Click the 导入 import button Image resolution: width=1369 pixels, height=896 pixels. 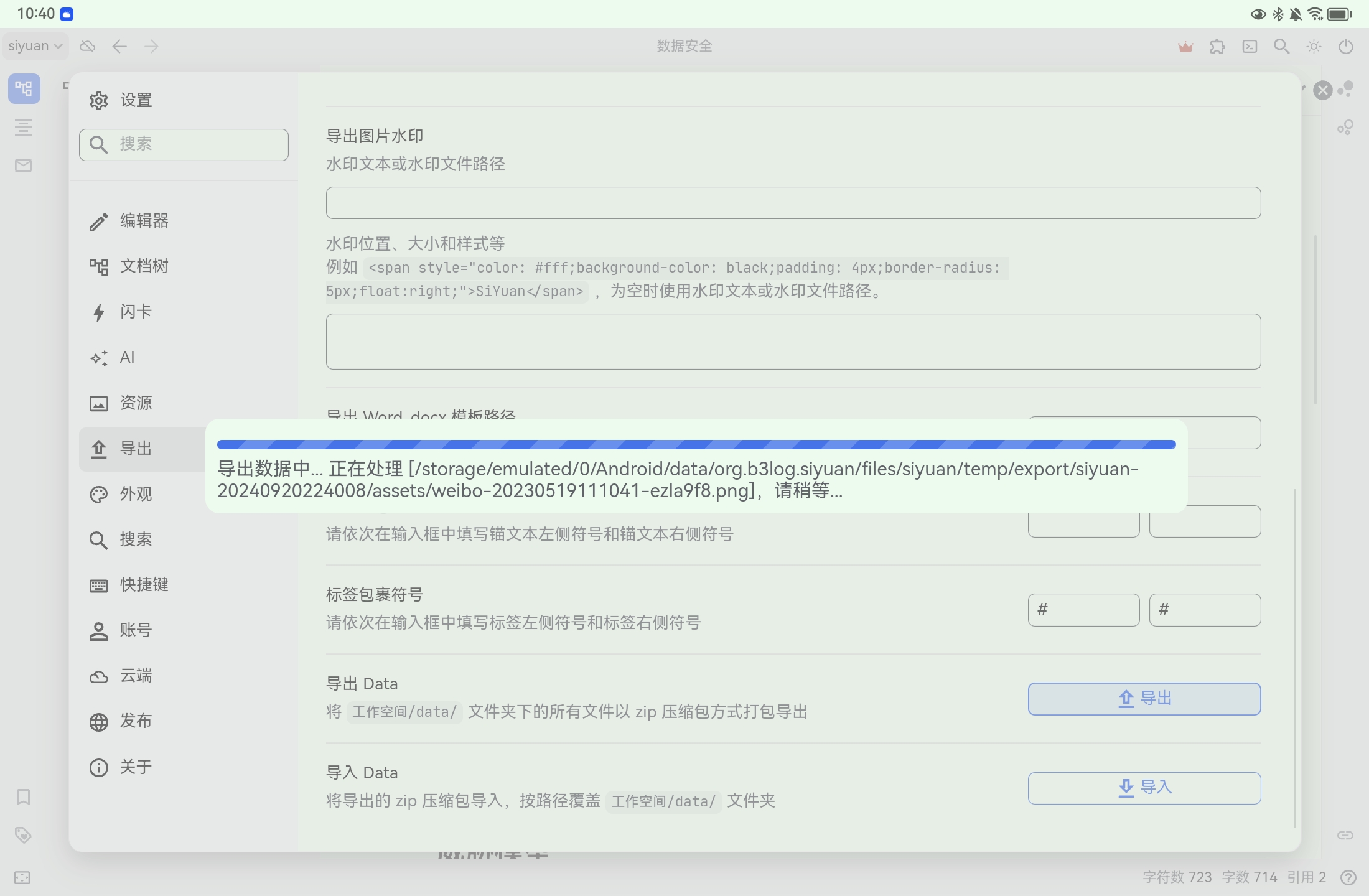1144,788
